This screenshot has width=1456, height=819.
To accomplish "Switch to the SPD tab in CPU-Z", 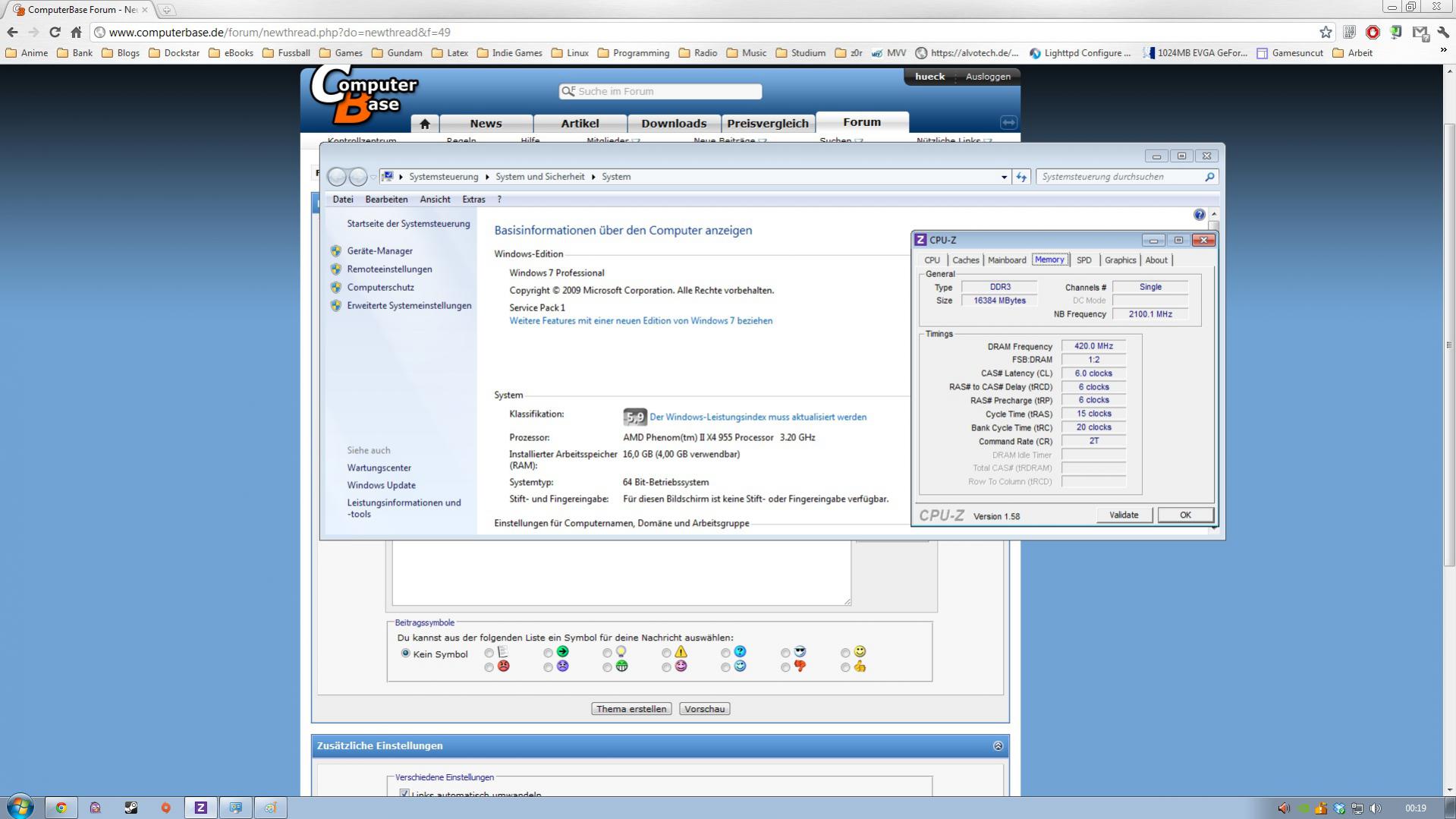I will coord(1083,260).
